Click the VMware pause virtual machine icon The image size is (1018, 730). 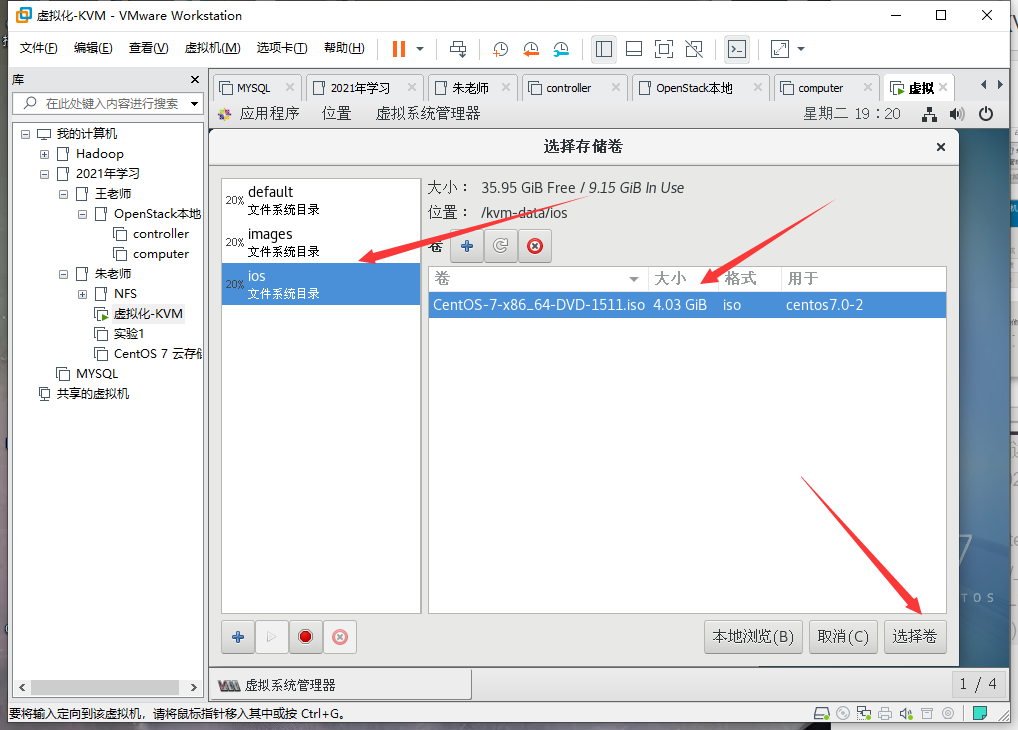(399, 49)
